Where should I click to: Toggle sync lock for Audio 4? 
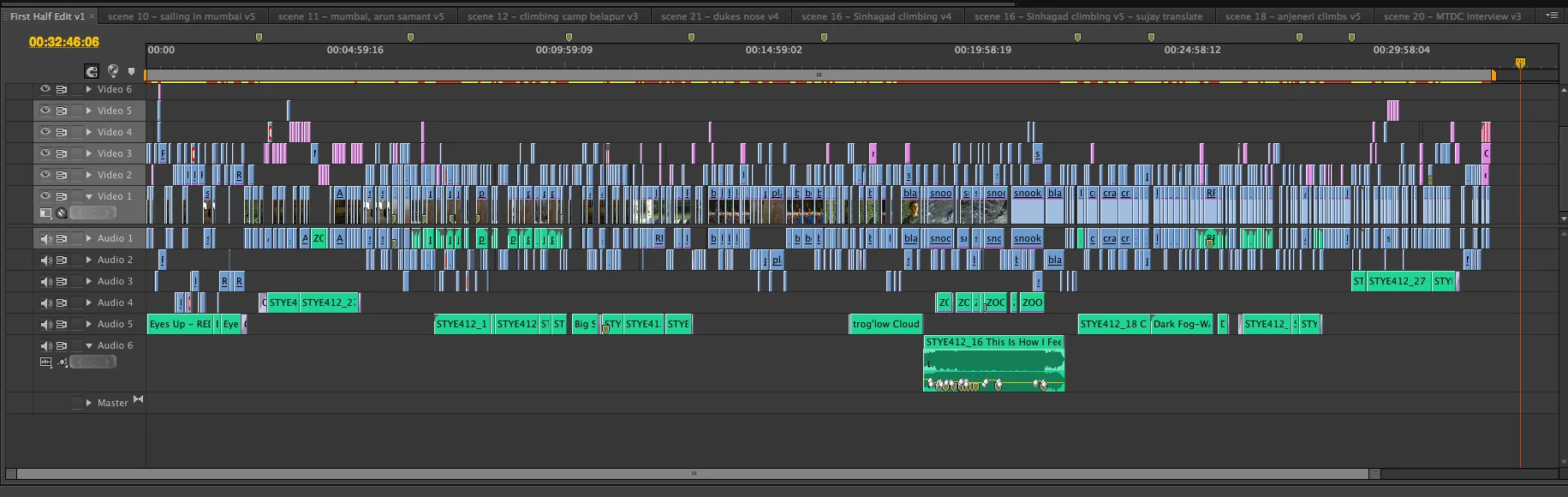pyautogui.click(x=62, y=302)
